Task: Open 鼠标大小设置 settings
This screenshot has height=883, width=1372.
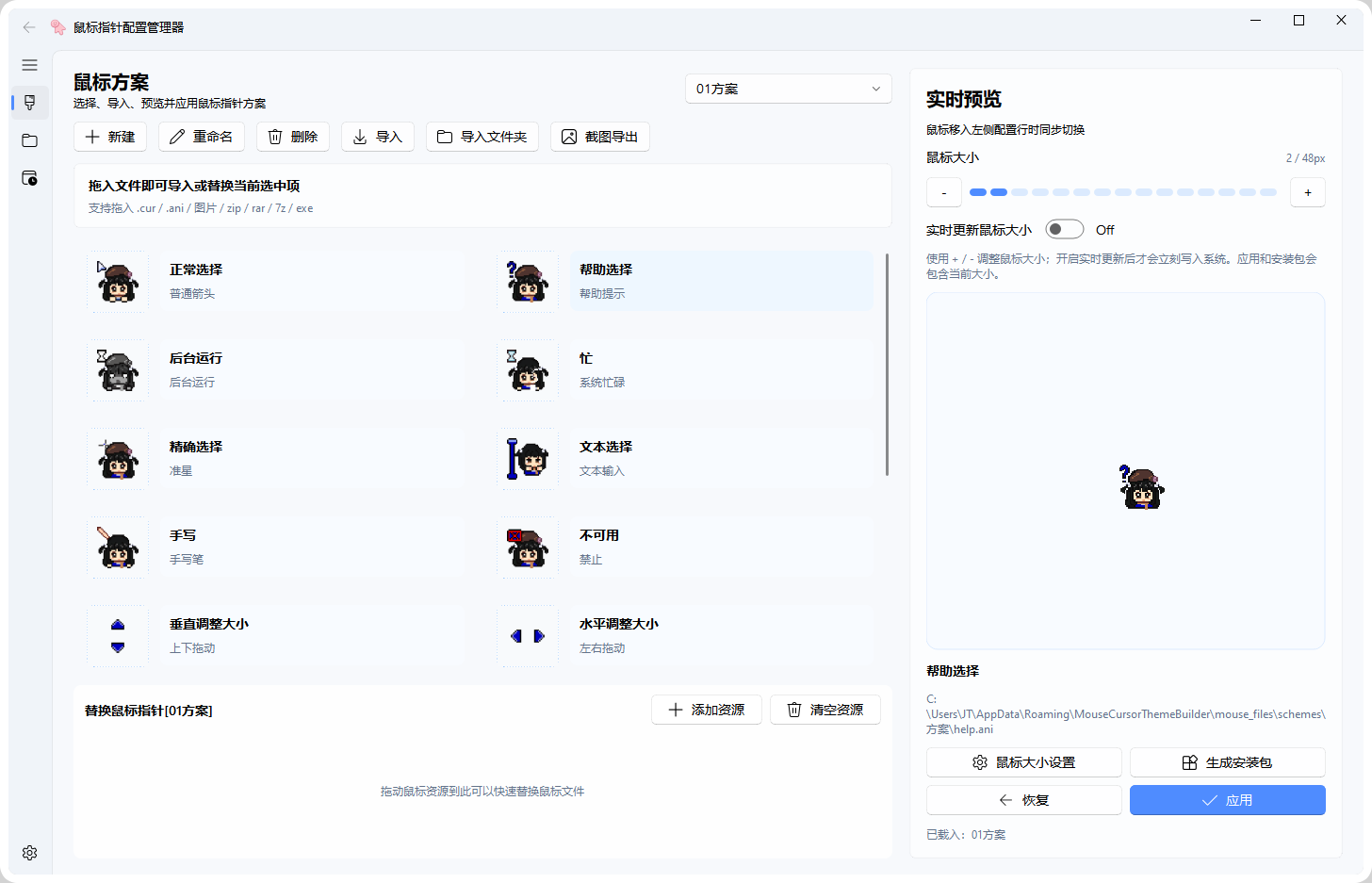Action: pyautogui.click(x=1023, y=762)
